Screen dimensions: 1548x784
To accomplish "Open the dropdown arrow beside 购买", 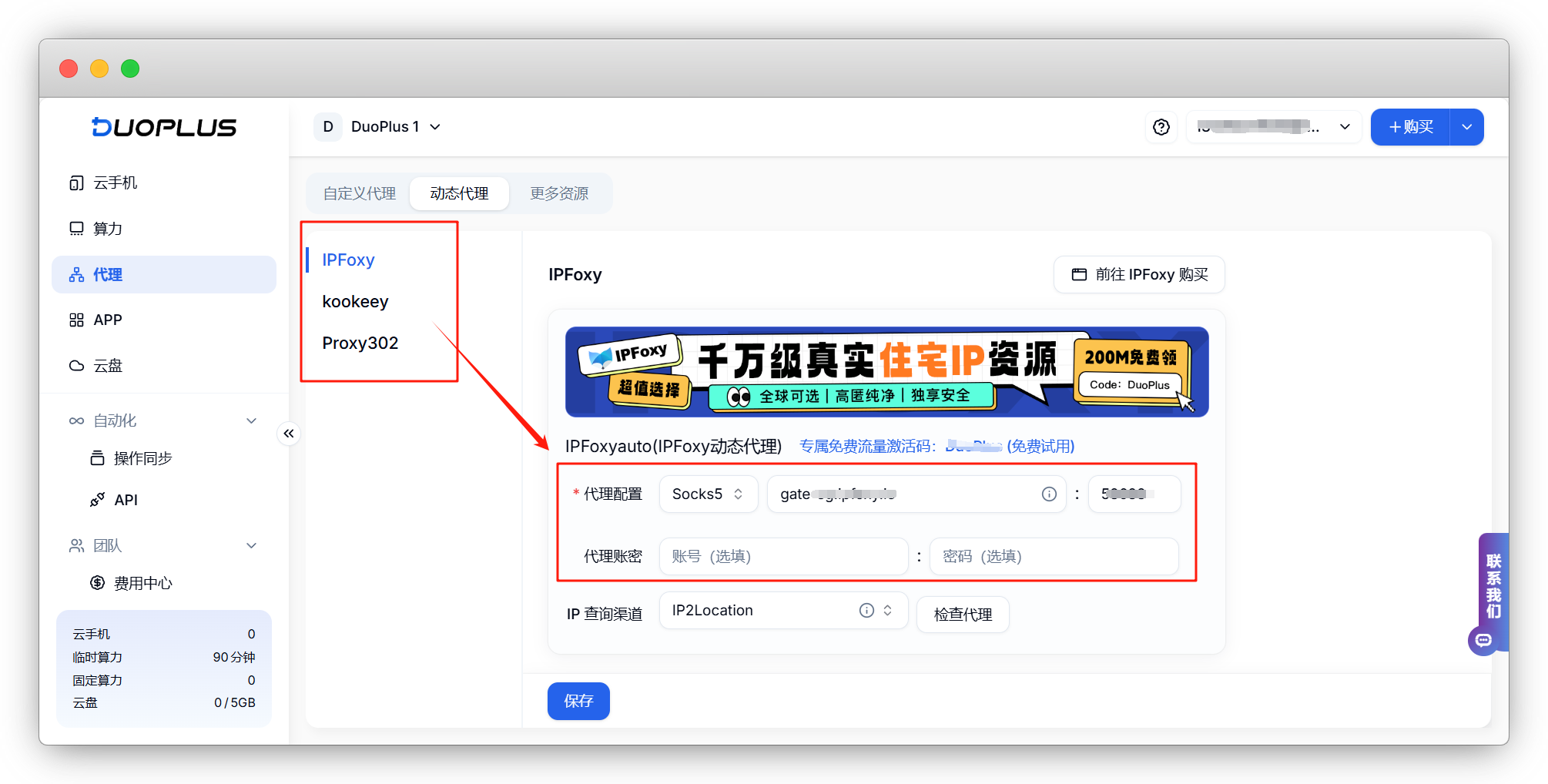I will 1467,127.
